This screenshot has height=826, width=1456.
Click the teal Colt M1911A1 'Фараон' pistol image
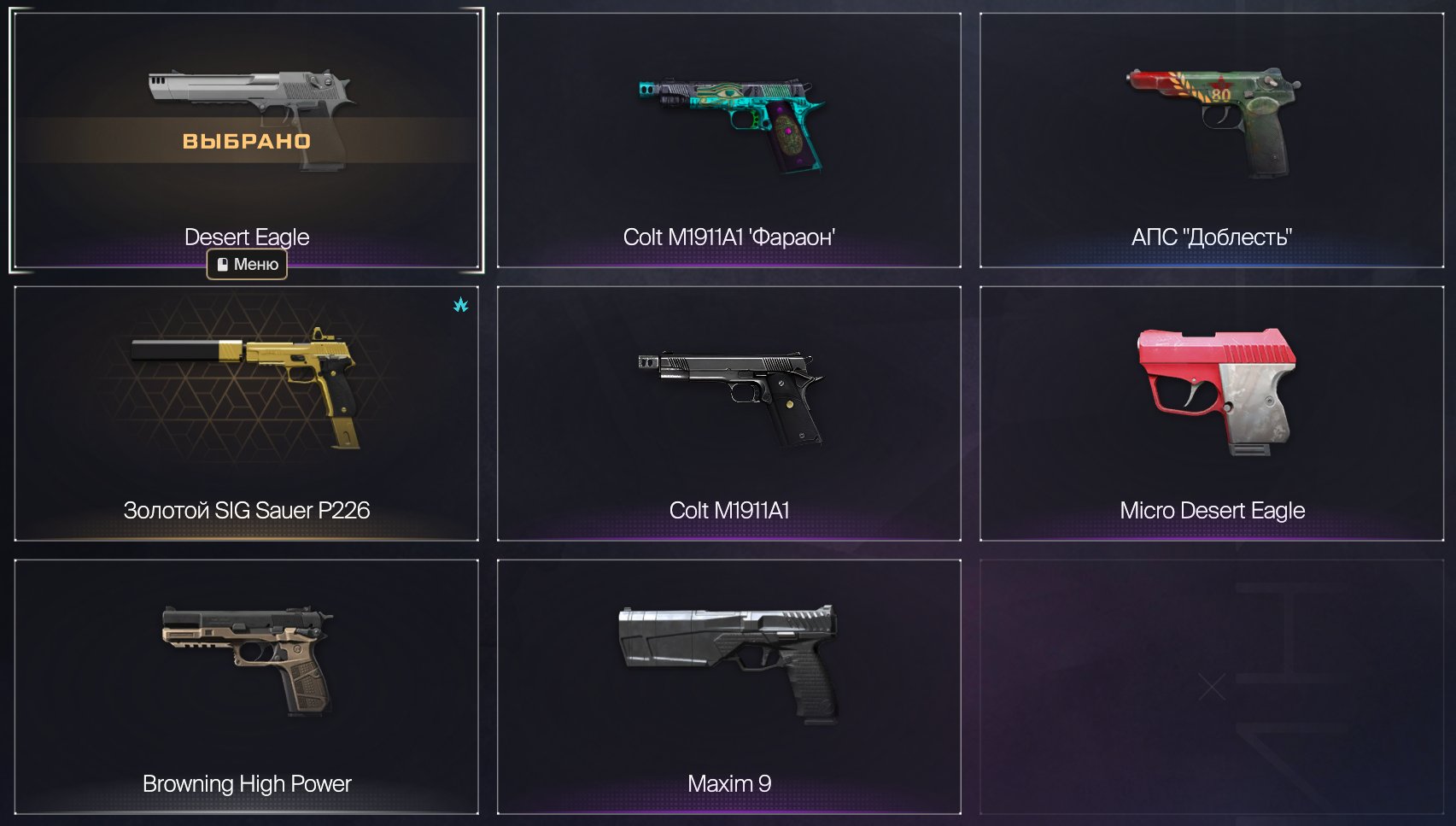(x=731, y=124)
